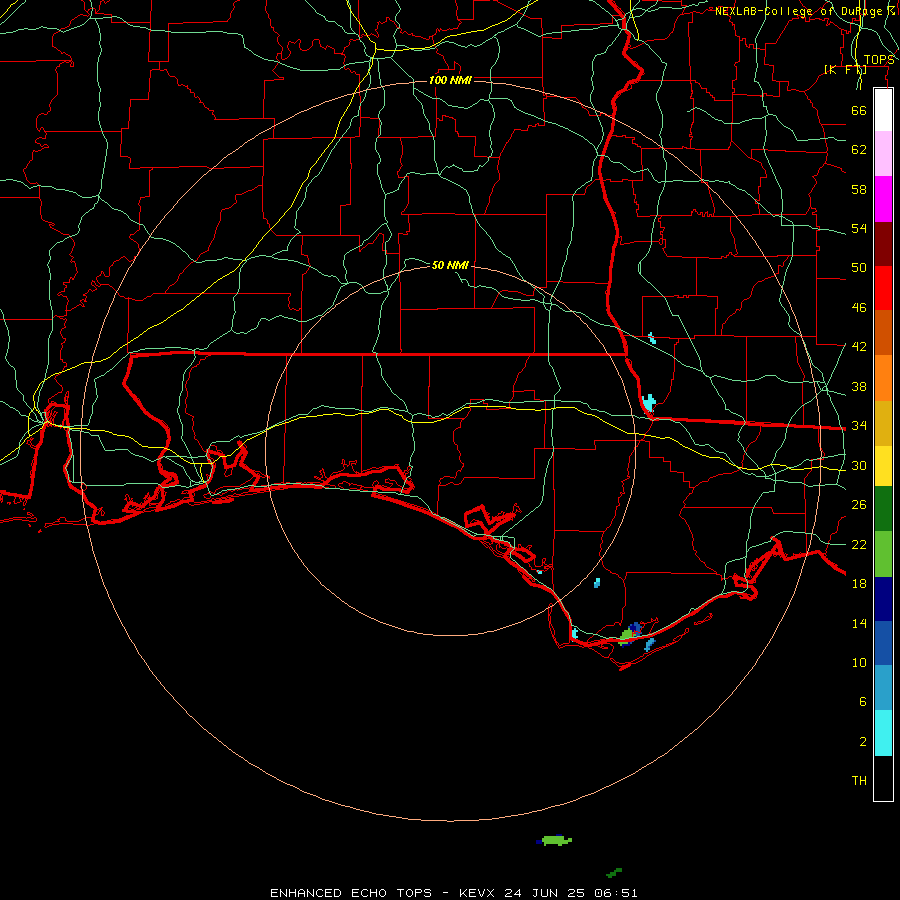Click the 6 scale label
The height and width of the screenshot is (900, 900).
tap(863, 701)
